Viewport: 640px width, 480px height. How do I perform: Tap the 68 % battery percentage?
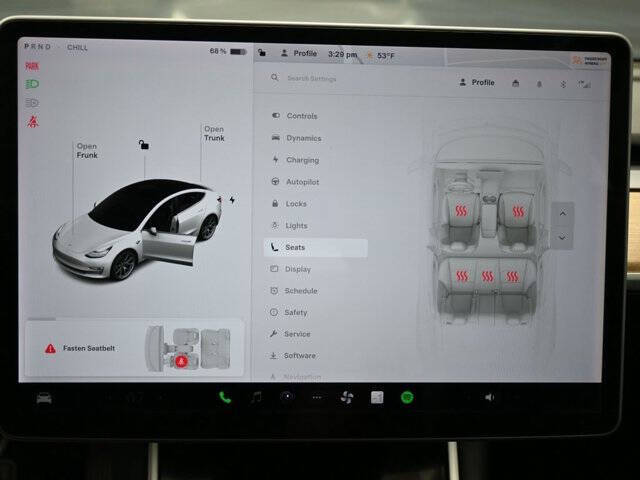[x=218, y=51]
